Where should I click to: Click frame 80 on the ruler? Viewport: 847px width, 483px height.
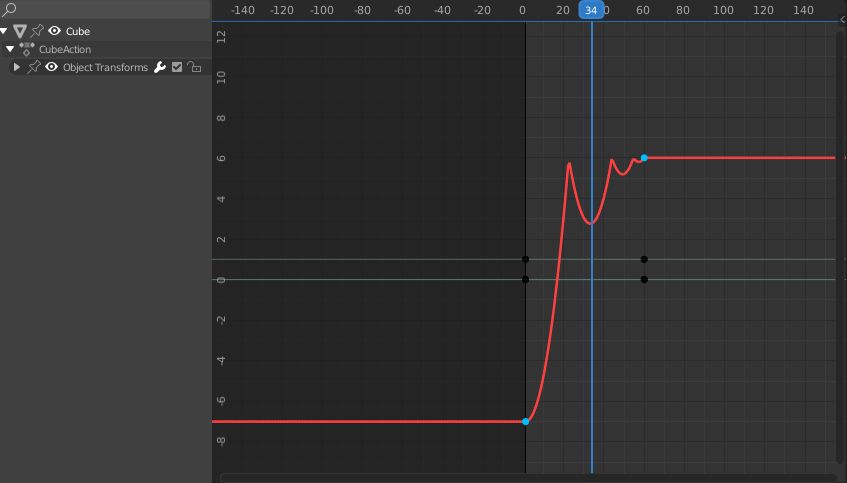coord(683,10)
